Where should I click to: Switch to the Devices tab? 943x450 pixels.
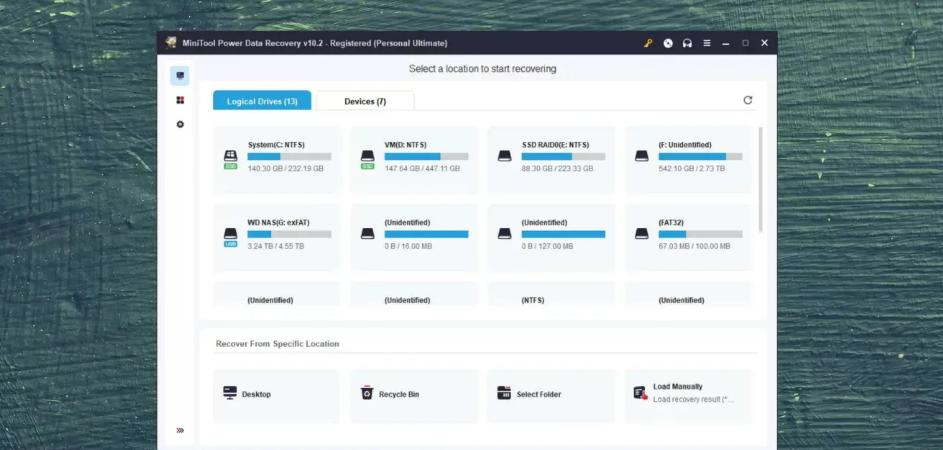[365, 101]
